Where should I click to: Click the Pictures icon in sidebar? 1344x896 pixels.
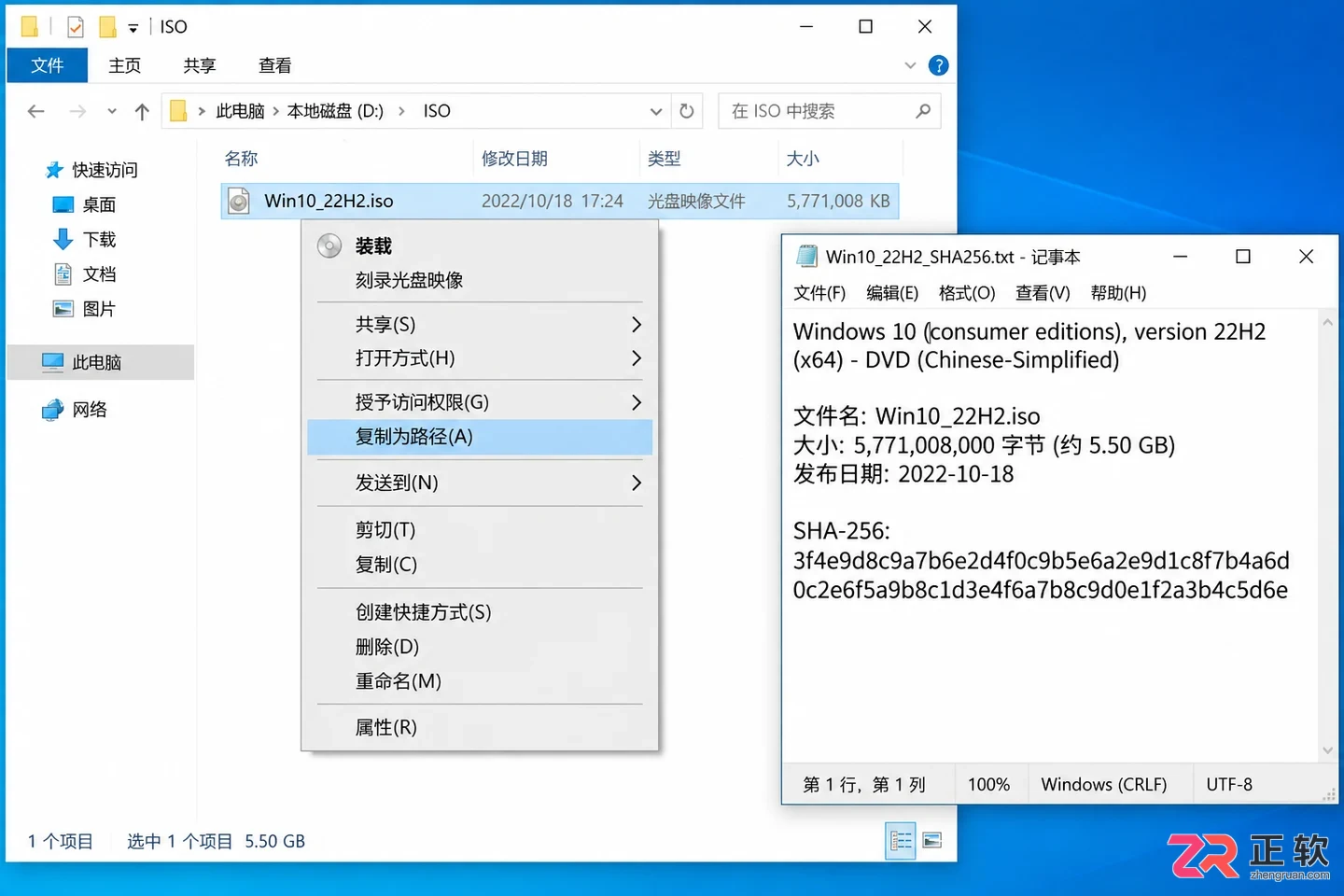(x=63, y=309)
